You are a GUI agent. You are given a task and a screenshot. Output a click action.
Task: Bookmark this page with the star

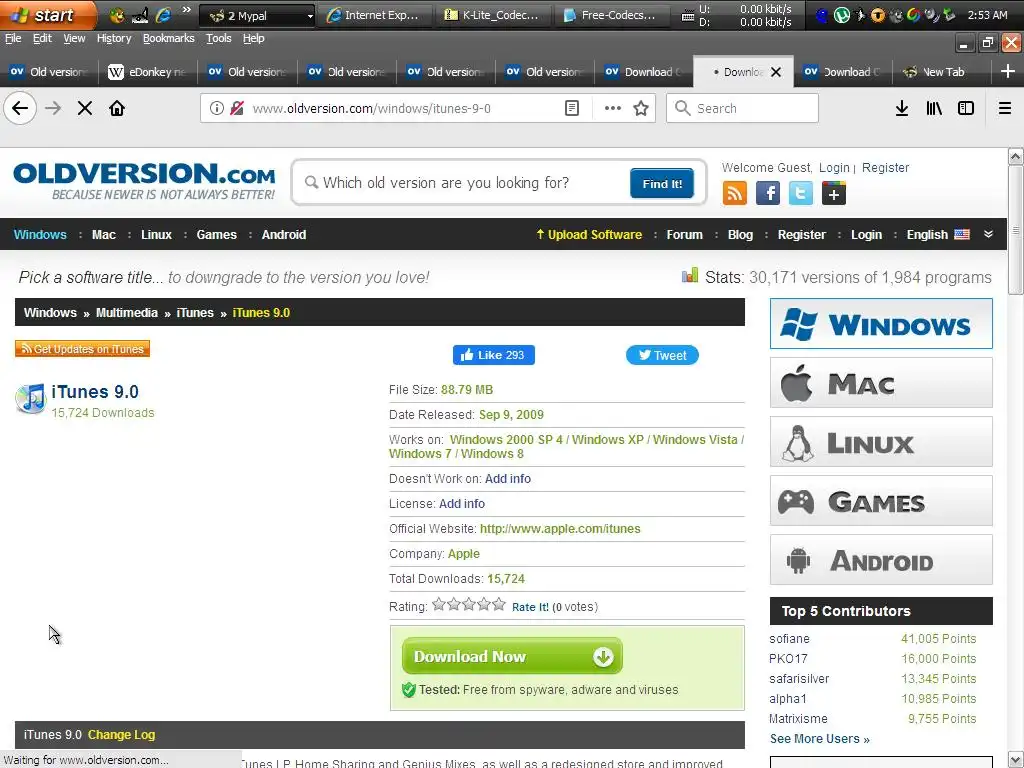tap(641, 108)
